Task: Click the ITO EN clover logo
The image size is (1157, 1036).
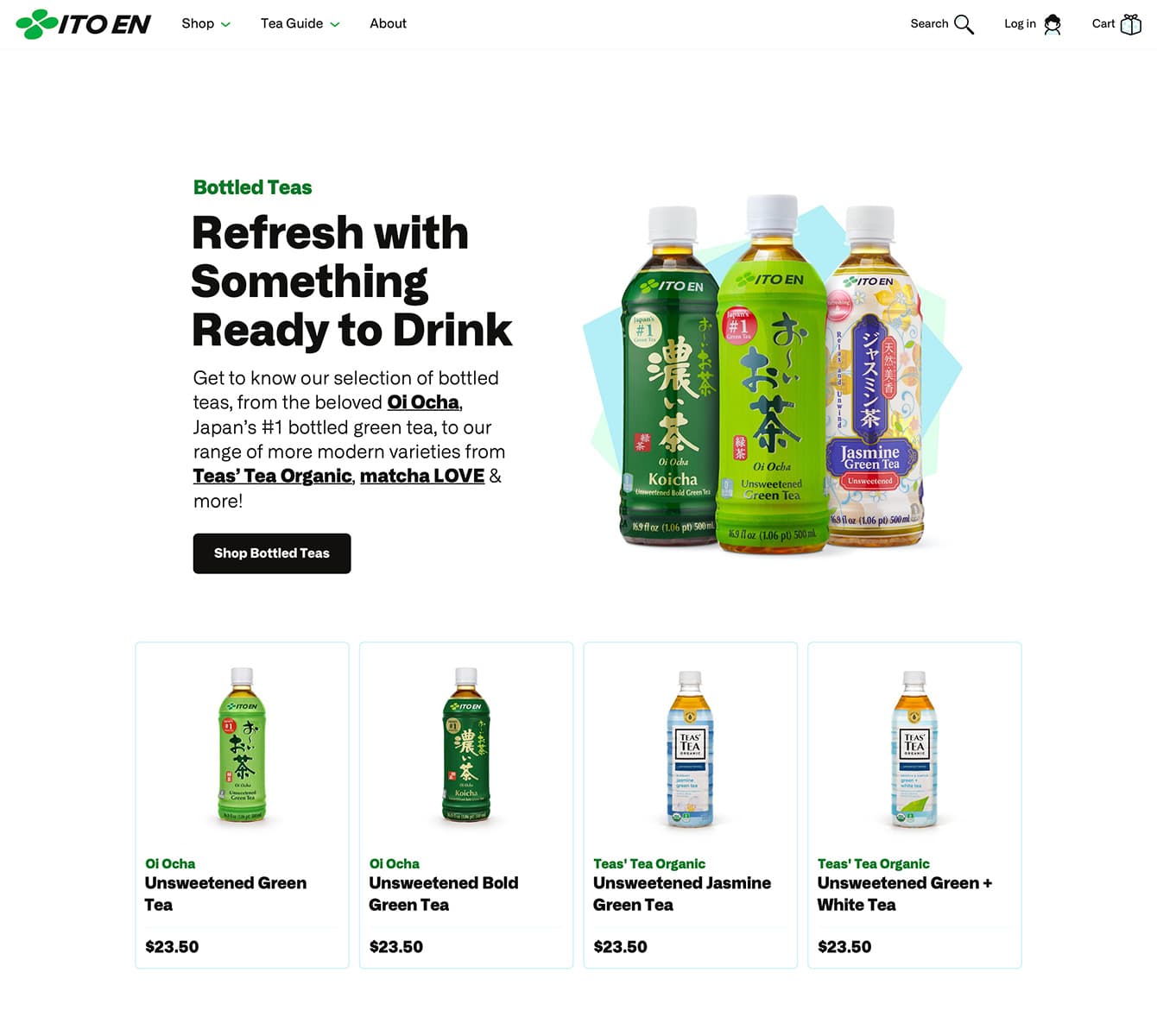Action: pyautogui.click(x=84, y=24)
